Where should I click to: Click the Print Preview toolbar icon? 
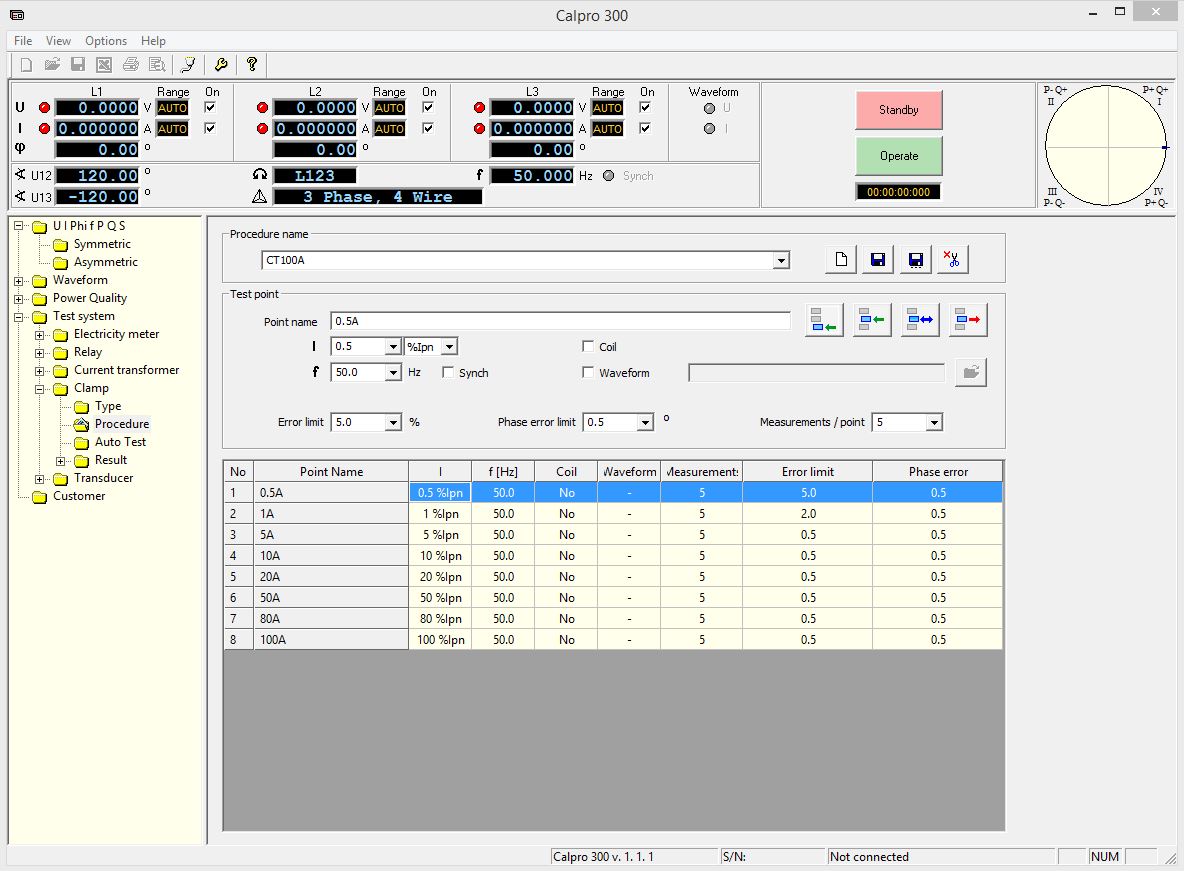click(157, 65)
